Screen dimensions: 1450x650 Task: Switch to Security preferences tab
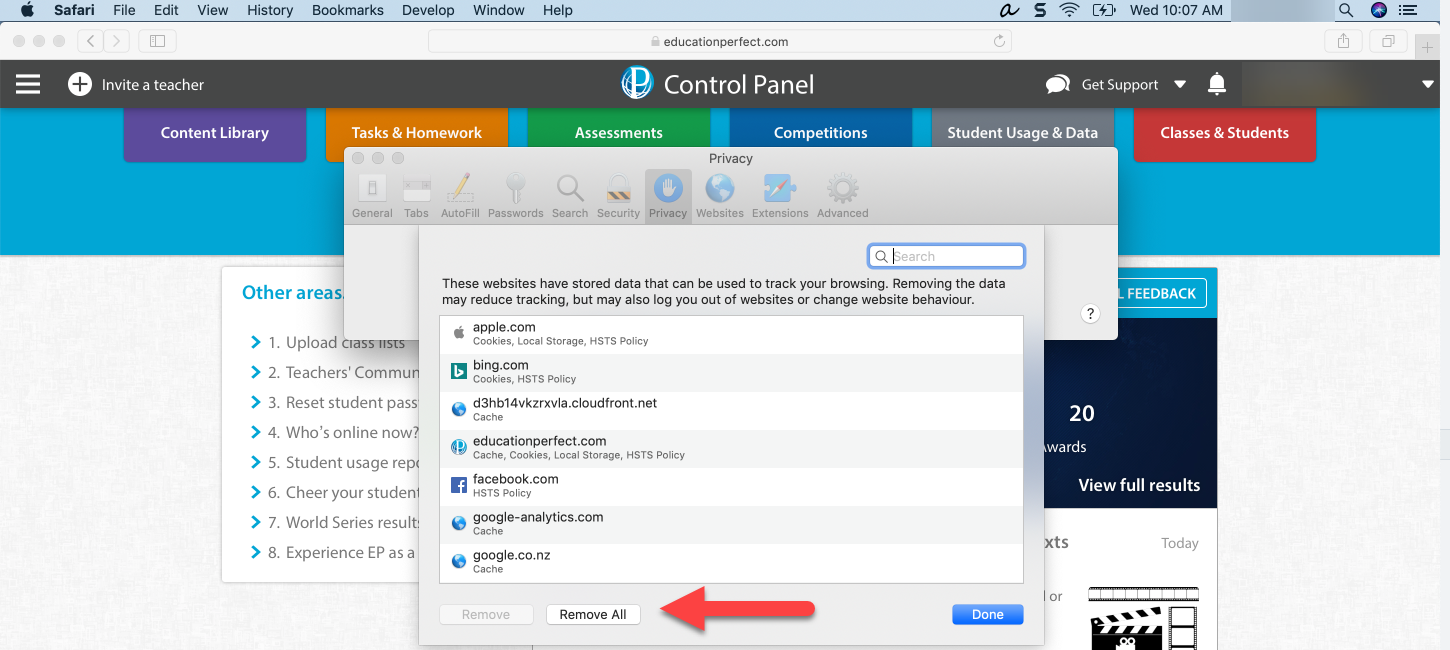[x=618, y=196]
